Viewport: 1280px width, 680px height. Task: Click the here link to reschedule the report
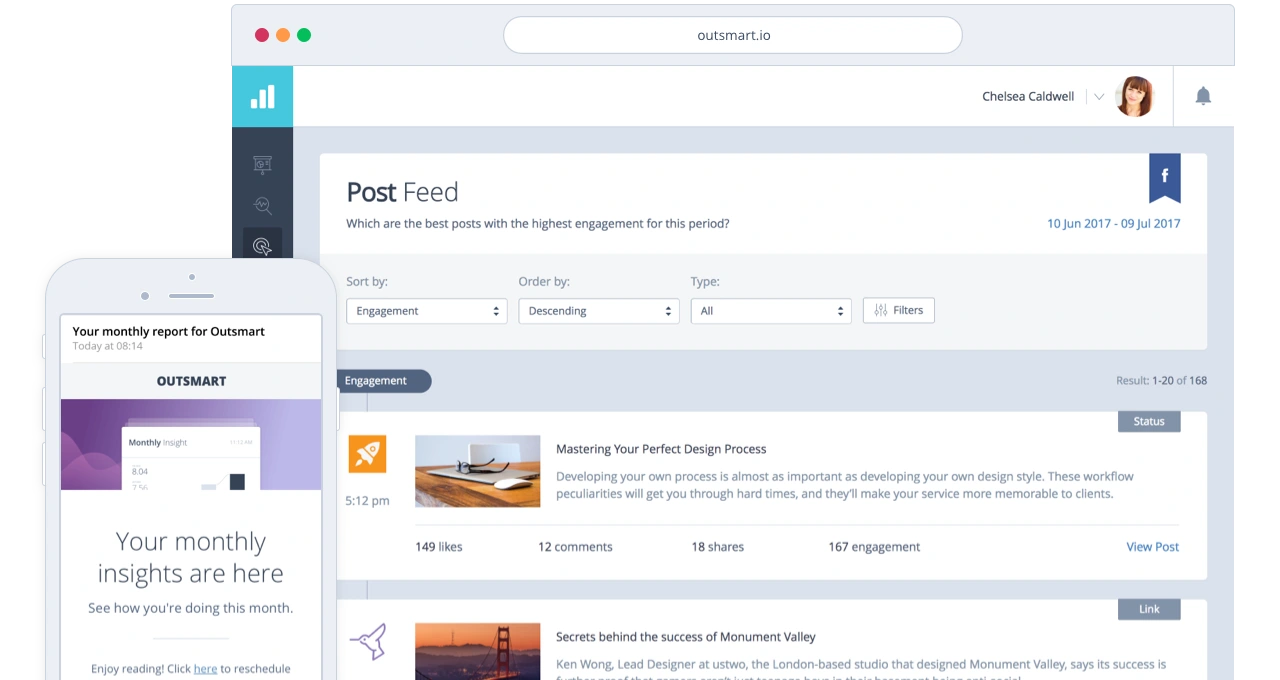(205, 668)
